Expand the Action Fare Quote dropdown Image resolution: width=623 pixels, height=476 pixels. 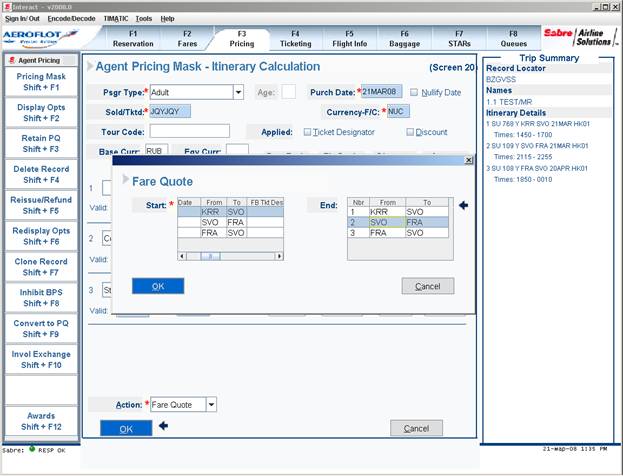211,404
